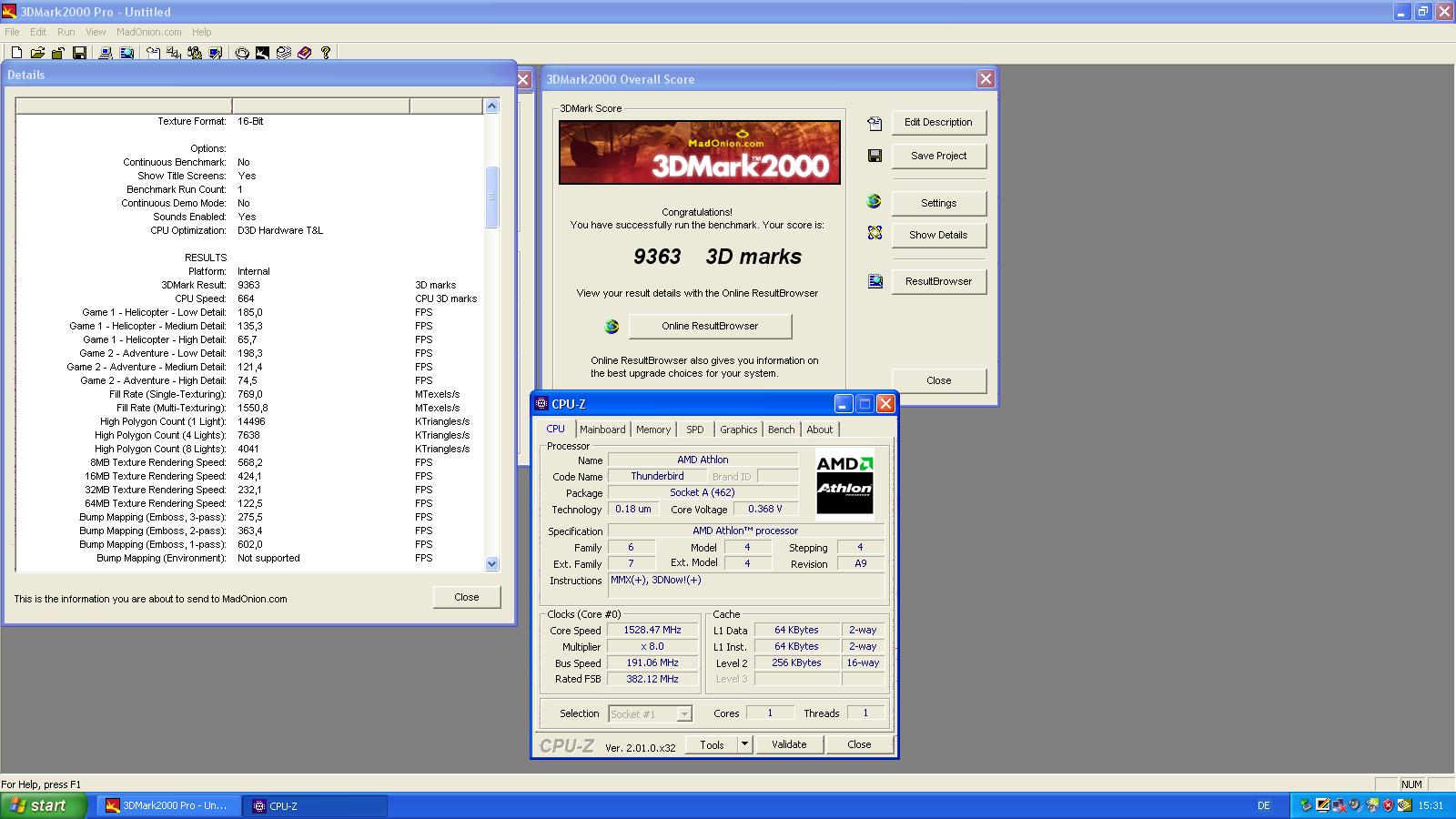Image resolution: width=1456 pixels, height=819 pixels.
Task: Click the Details list vertical scrollbar thumb
Action: coord(491,197)
